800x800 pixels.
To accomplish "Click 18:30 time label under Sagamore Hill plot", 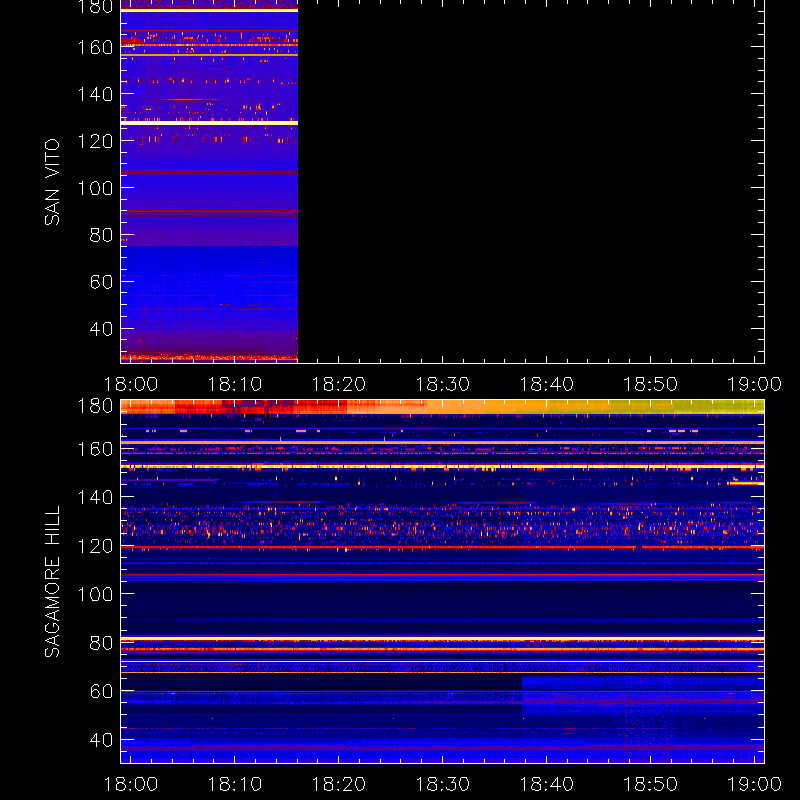I will click(443, 784).
